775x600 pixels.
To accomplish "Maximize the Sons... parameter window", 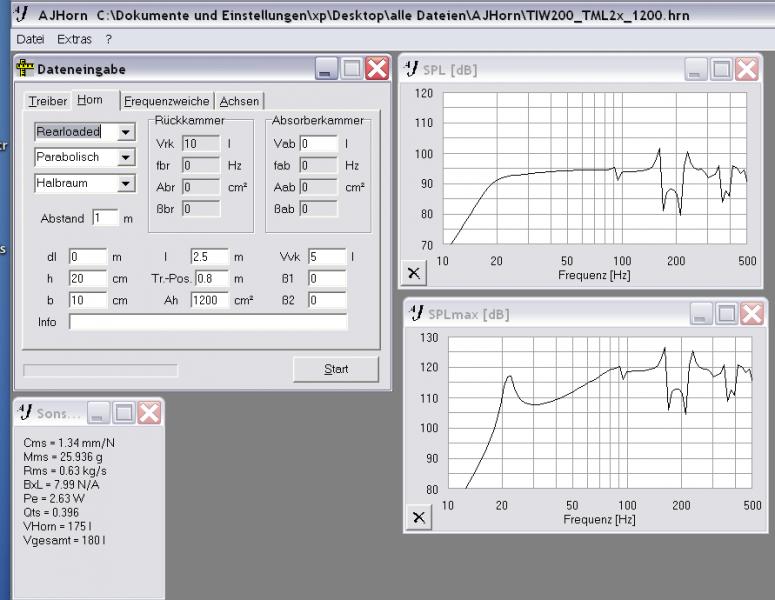I will (124, 412).
